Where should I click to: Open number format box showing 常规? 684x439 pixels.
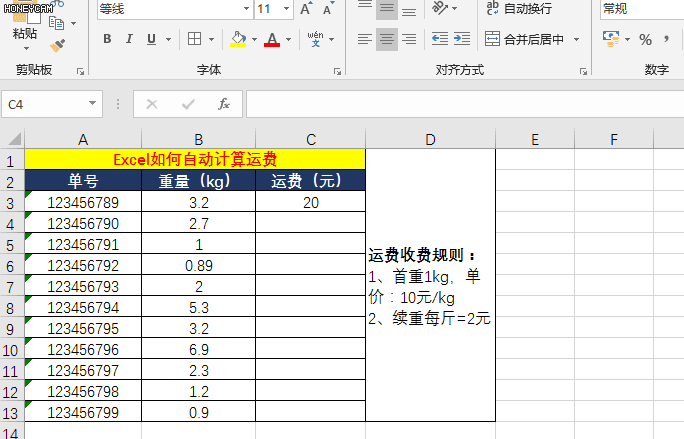coord(642,9)
